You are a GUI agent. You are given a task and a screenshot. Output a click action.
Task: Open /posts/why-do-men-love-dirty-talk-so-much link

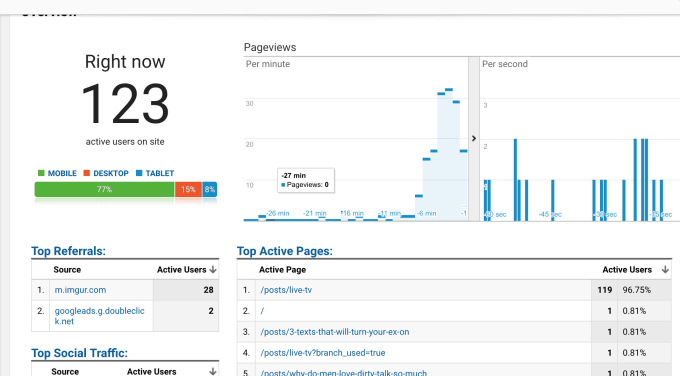click(343, 373)
